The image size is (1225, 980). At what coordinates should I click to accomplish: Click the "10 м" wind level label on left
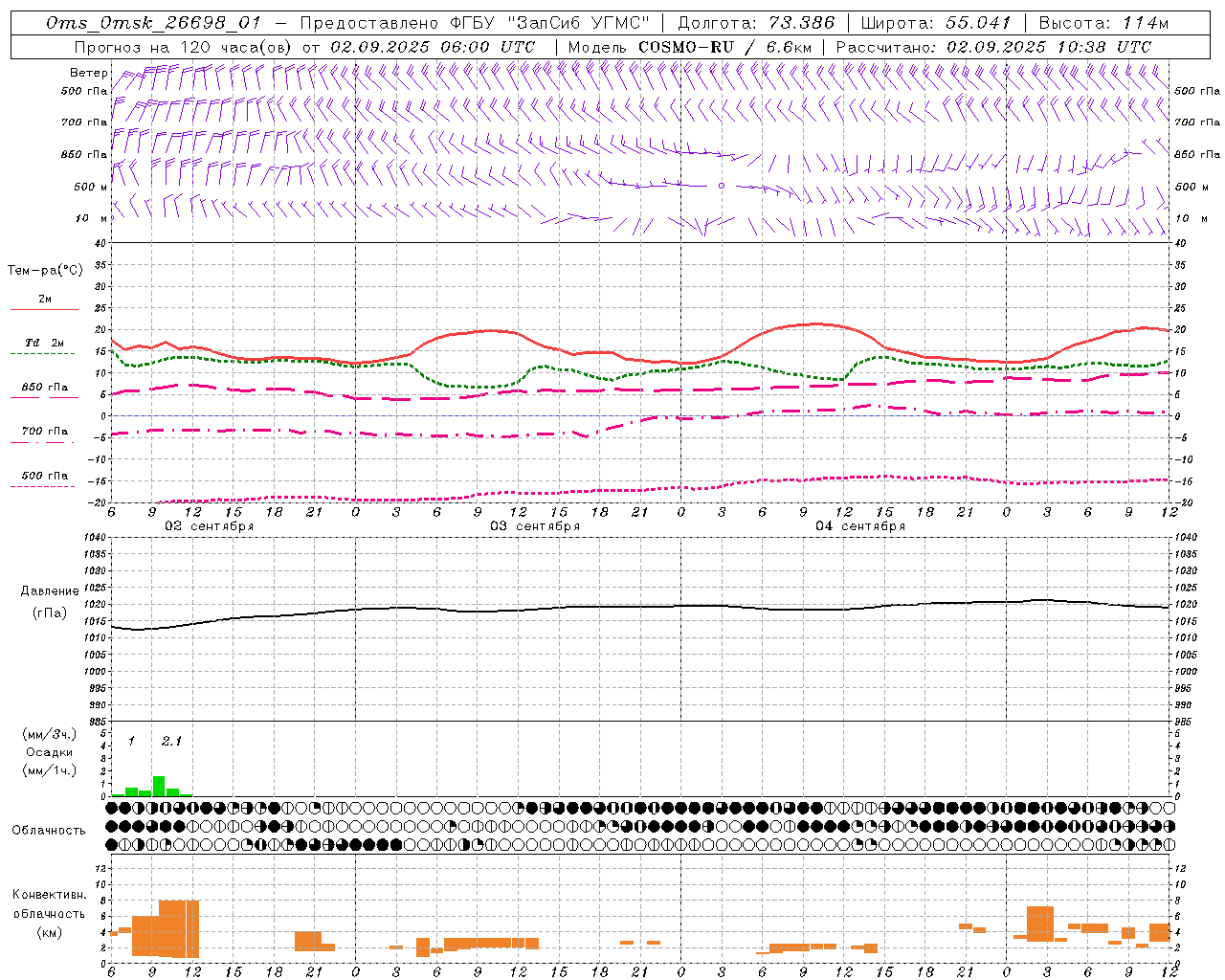[93, 219]
